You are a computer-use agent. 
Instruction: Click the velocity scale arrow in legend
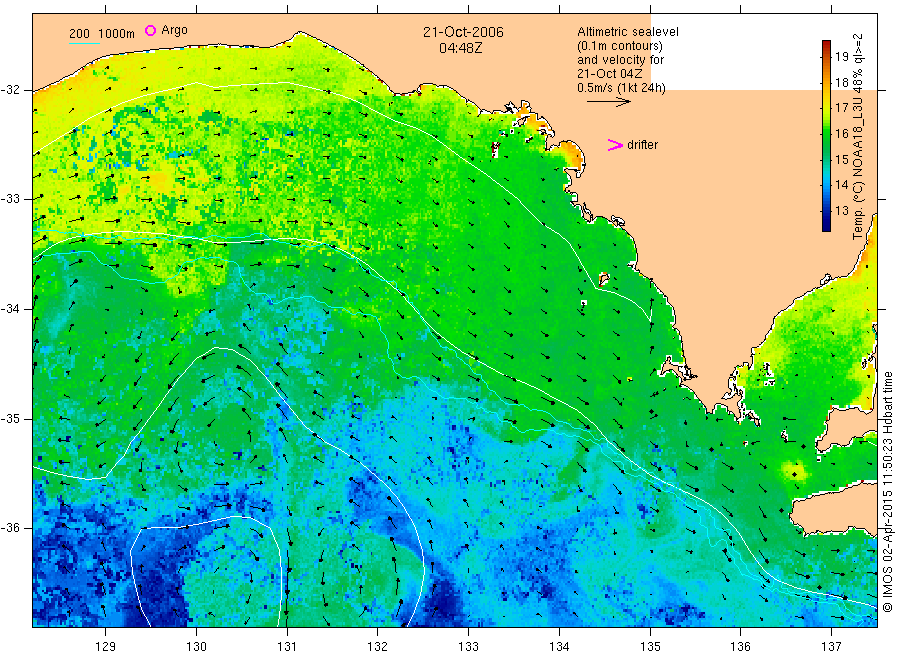(x=608, y=102)
